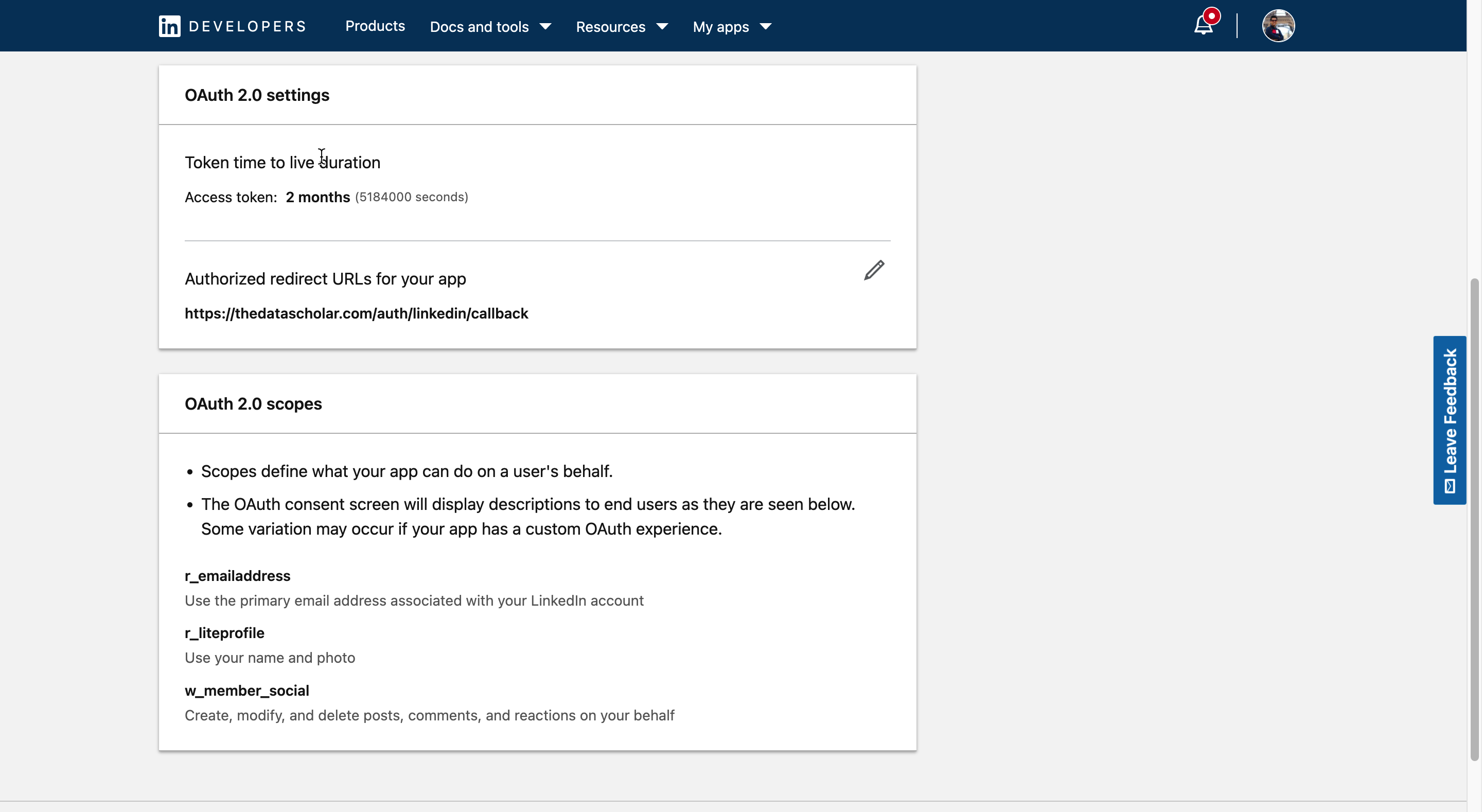Viewport: 1482px width, 812px height.
Task: Open the Products menu item
Action: pyautogui.click(x=375, y=26)
